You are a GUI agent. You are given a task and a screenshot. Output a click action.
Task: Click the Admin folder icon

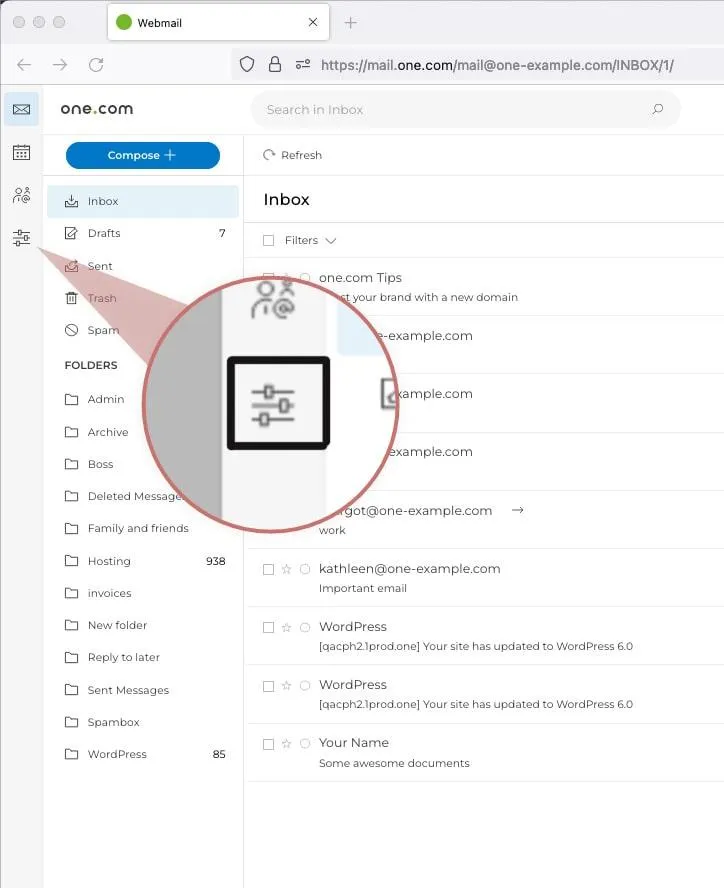pyautogui.click(x=71, y=399)
